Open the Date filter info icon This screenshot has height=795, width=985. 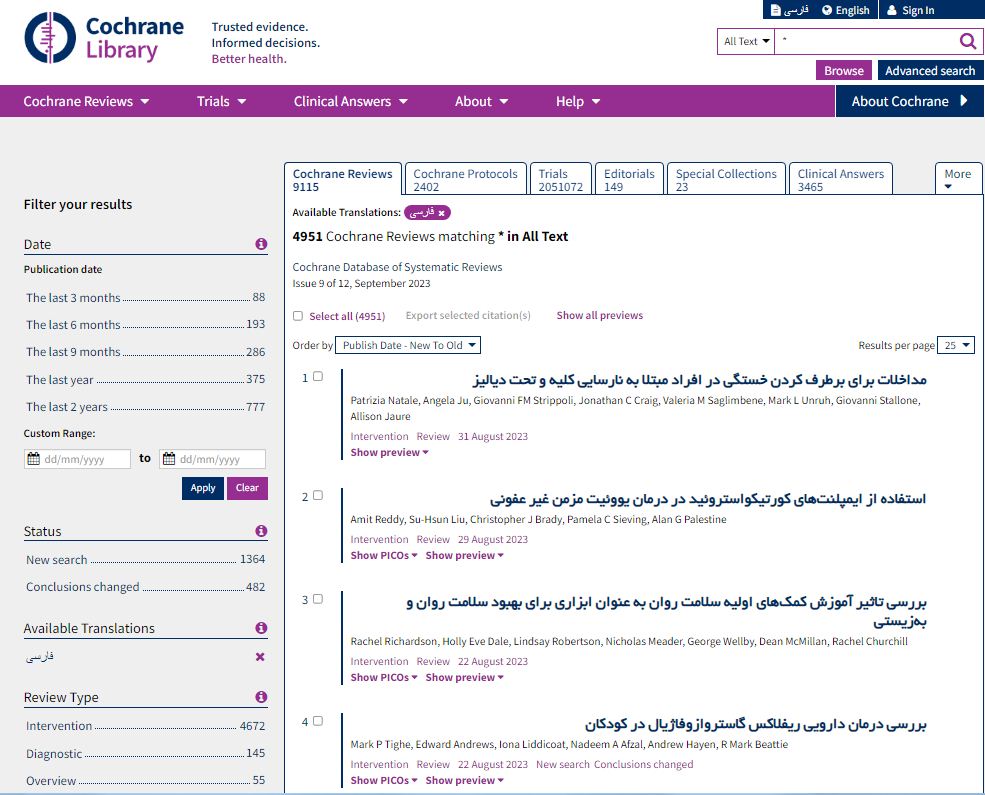coord(261,244)
